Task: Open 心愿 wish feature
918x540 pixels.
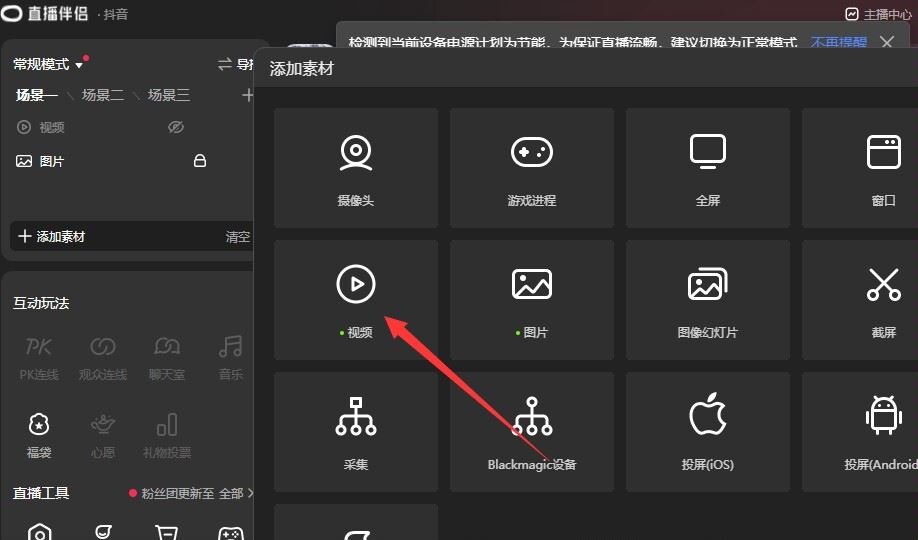Action: [x=102, y=436]
